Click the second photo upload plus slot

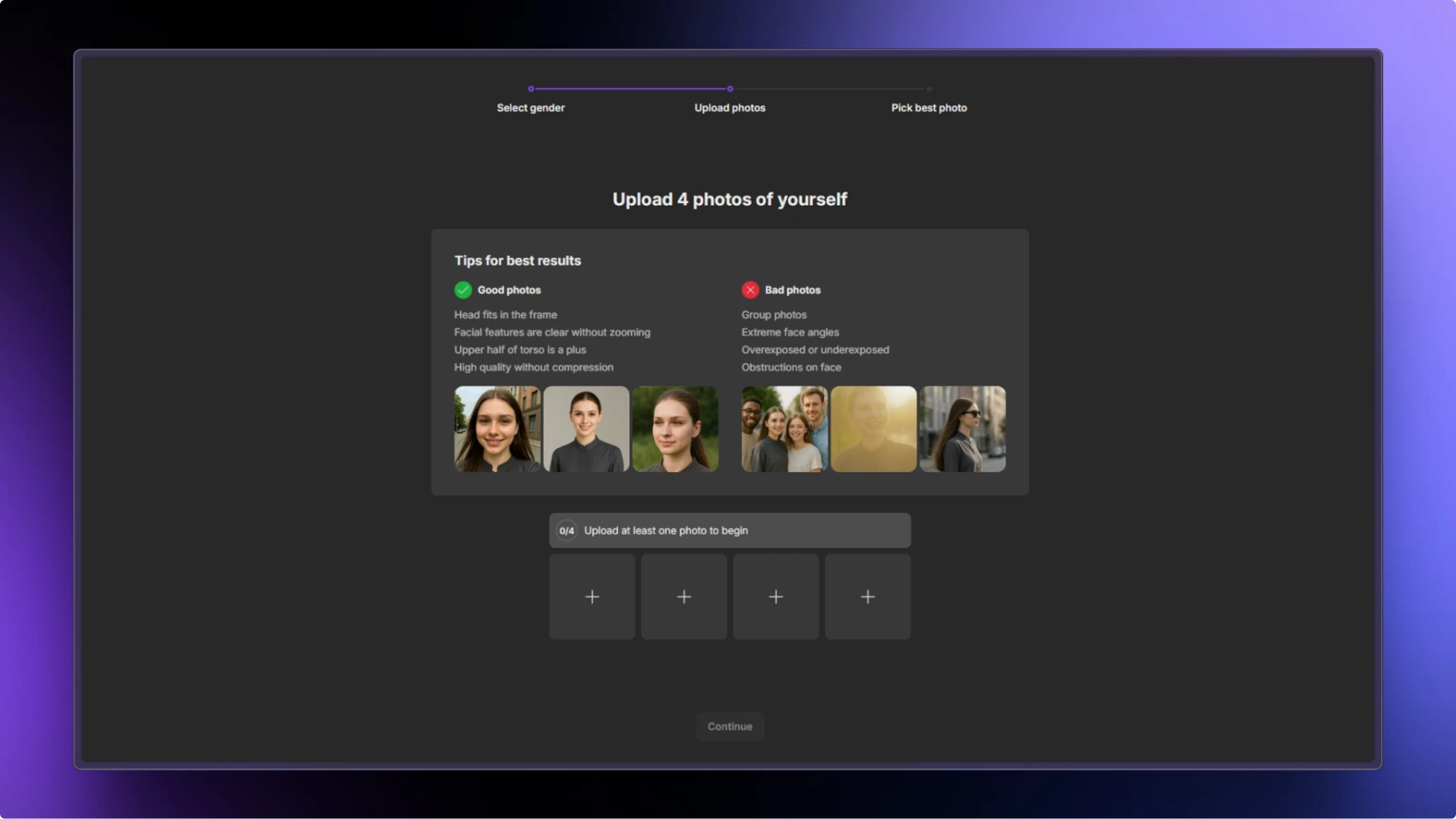[684, 597]
